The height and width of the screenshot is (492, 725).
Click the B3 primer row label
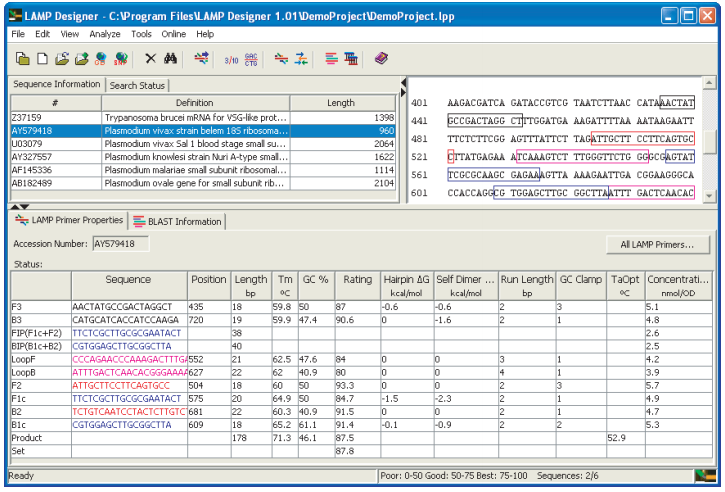tap(41, 320)
